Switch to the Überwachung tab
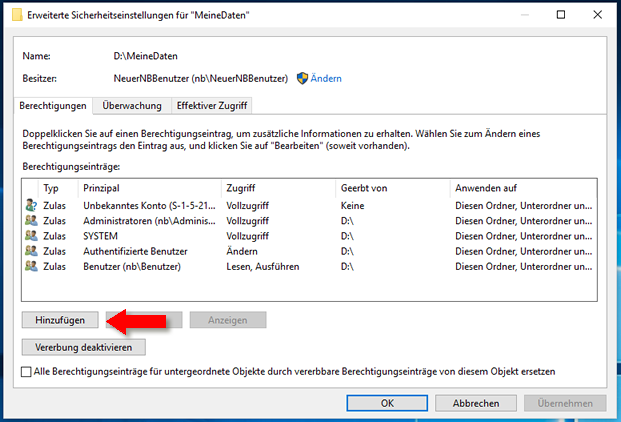This screenshot has width=621, height=422. pos(130,105)
